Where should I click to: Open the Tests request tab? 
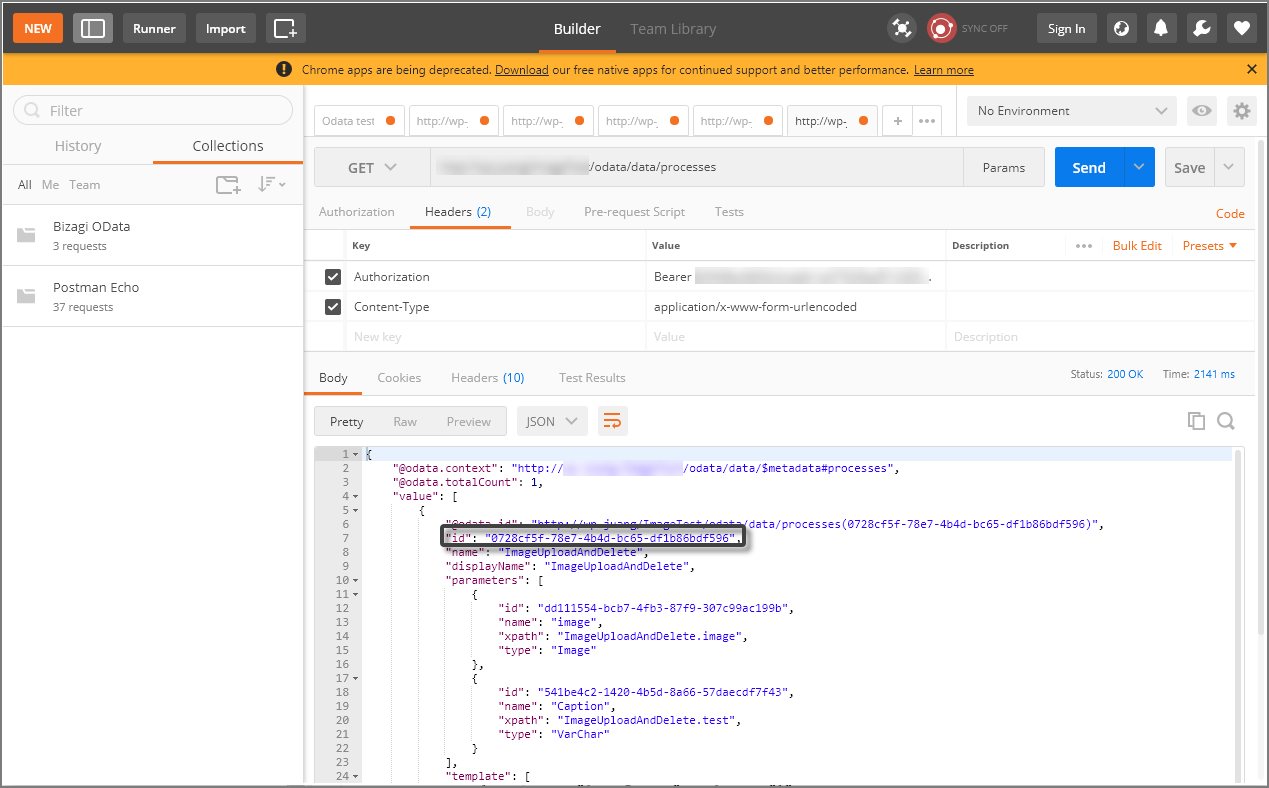coord(729,212)
